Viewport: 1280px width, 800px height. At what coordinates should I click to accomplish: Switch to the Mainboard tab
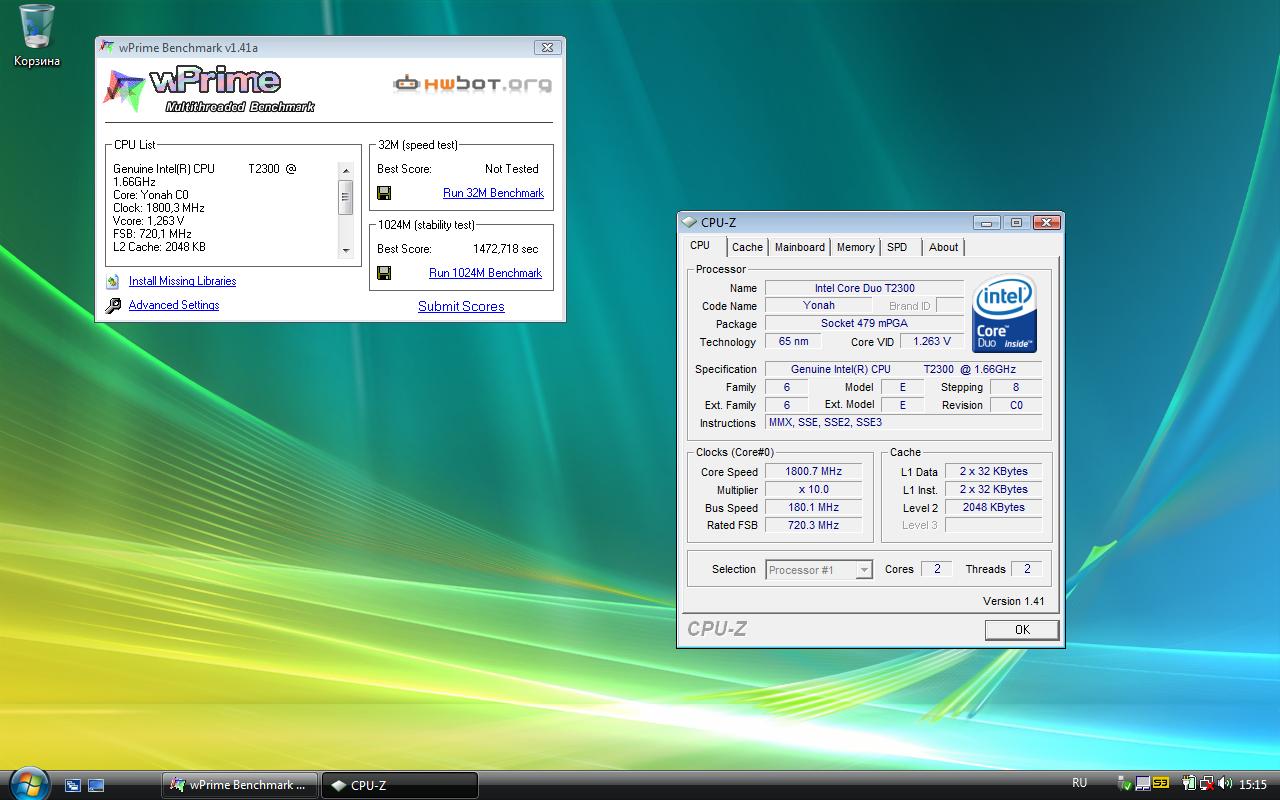coord(800,247)
